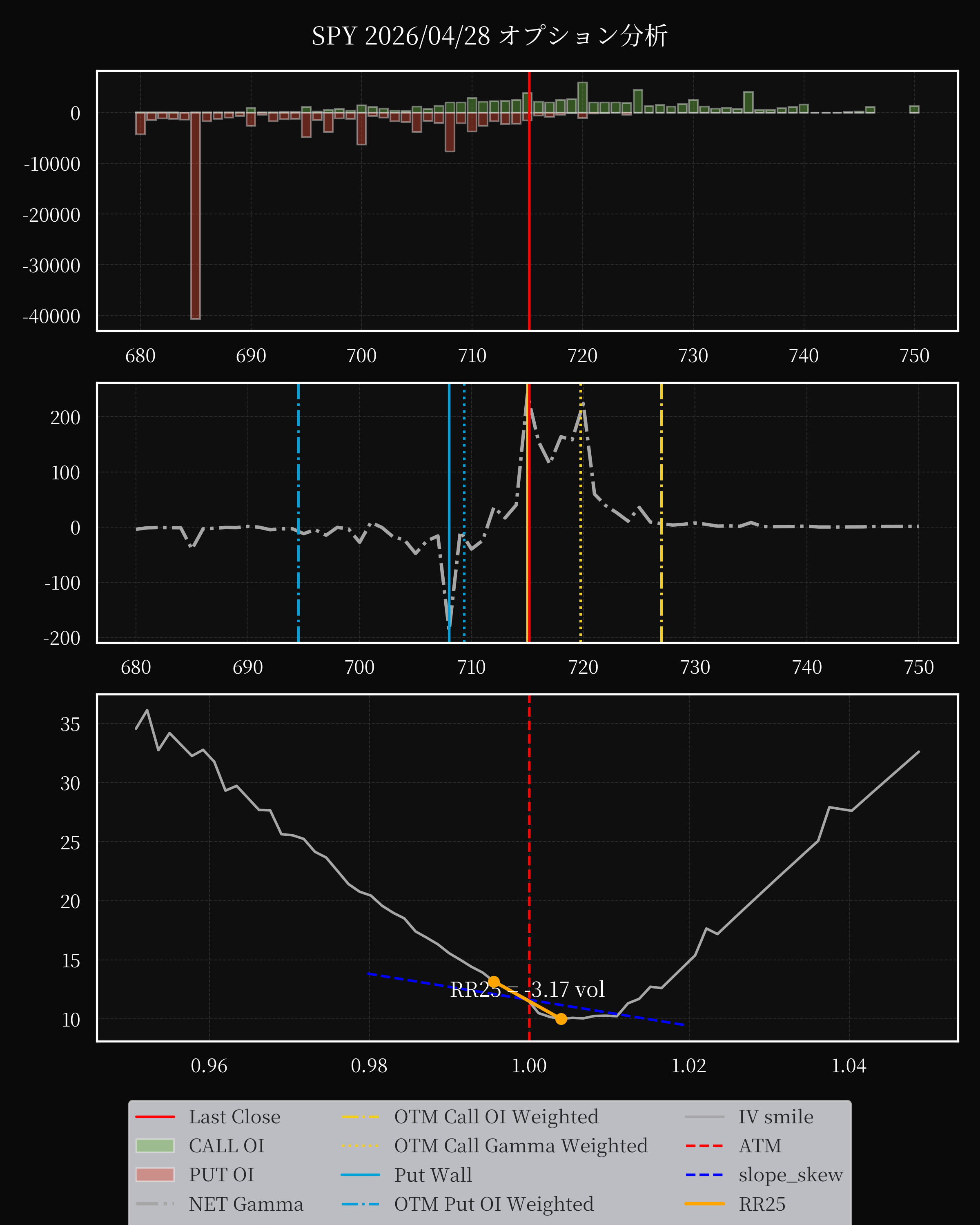Click the blue dash-dot line left of 700
The image size is (980, 1225).
(298, 512)
